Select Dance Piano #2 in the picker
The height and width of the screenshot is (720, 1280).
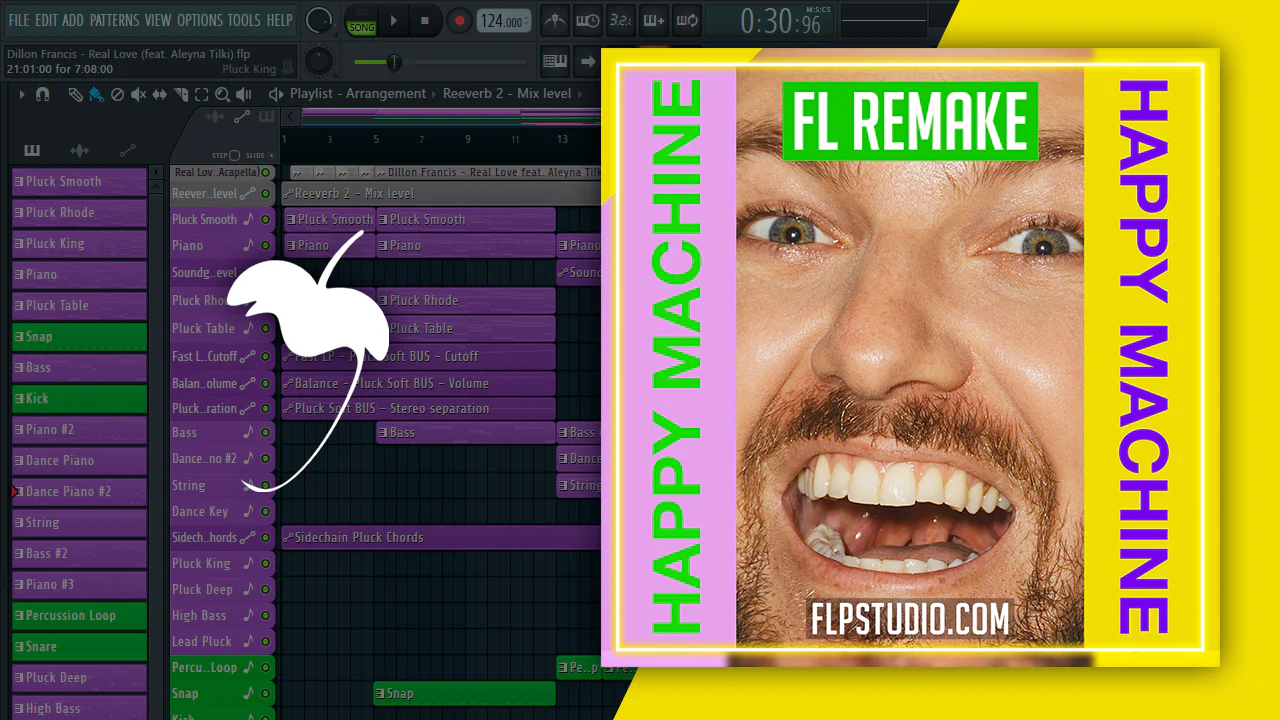pyautogui.click(x=79, y=492)
